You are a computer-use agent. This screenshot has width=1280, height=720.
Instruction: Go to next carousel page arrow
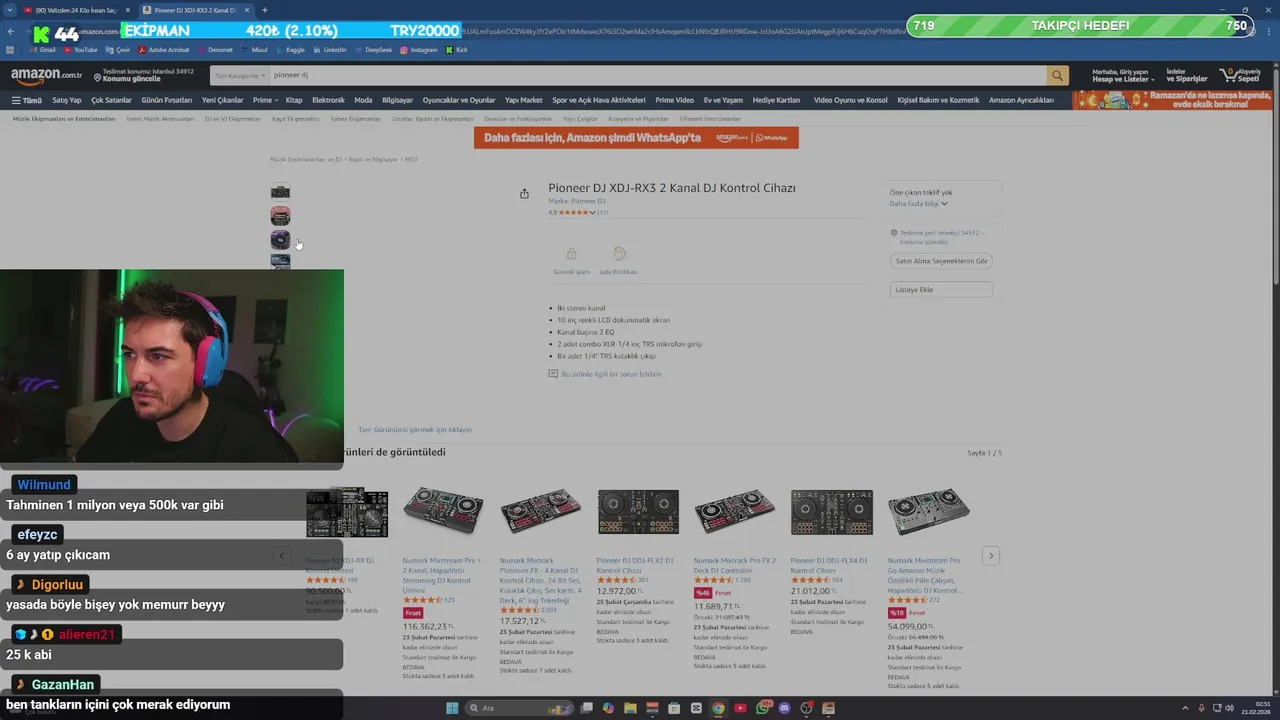coord(991,555)
